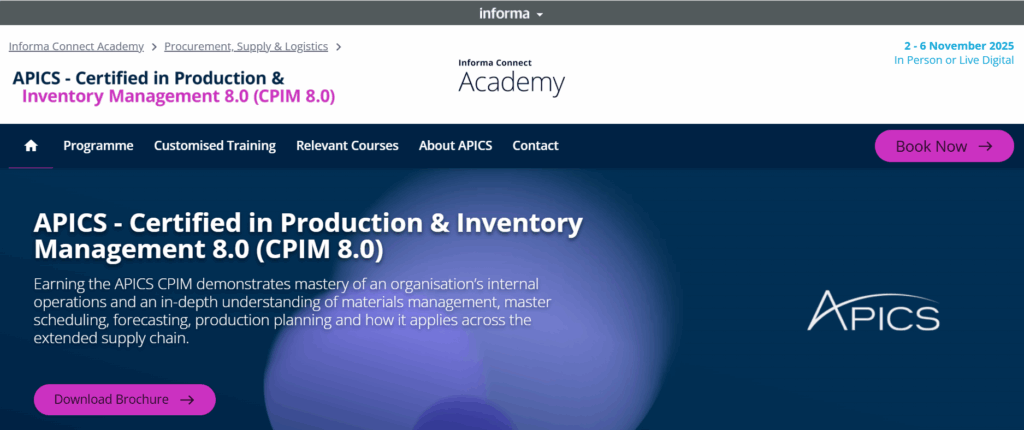Screen dimensions: 1024x430
Task: Open About APICS section
Action: tap(455, 146)
